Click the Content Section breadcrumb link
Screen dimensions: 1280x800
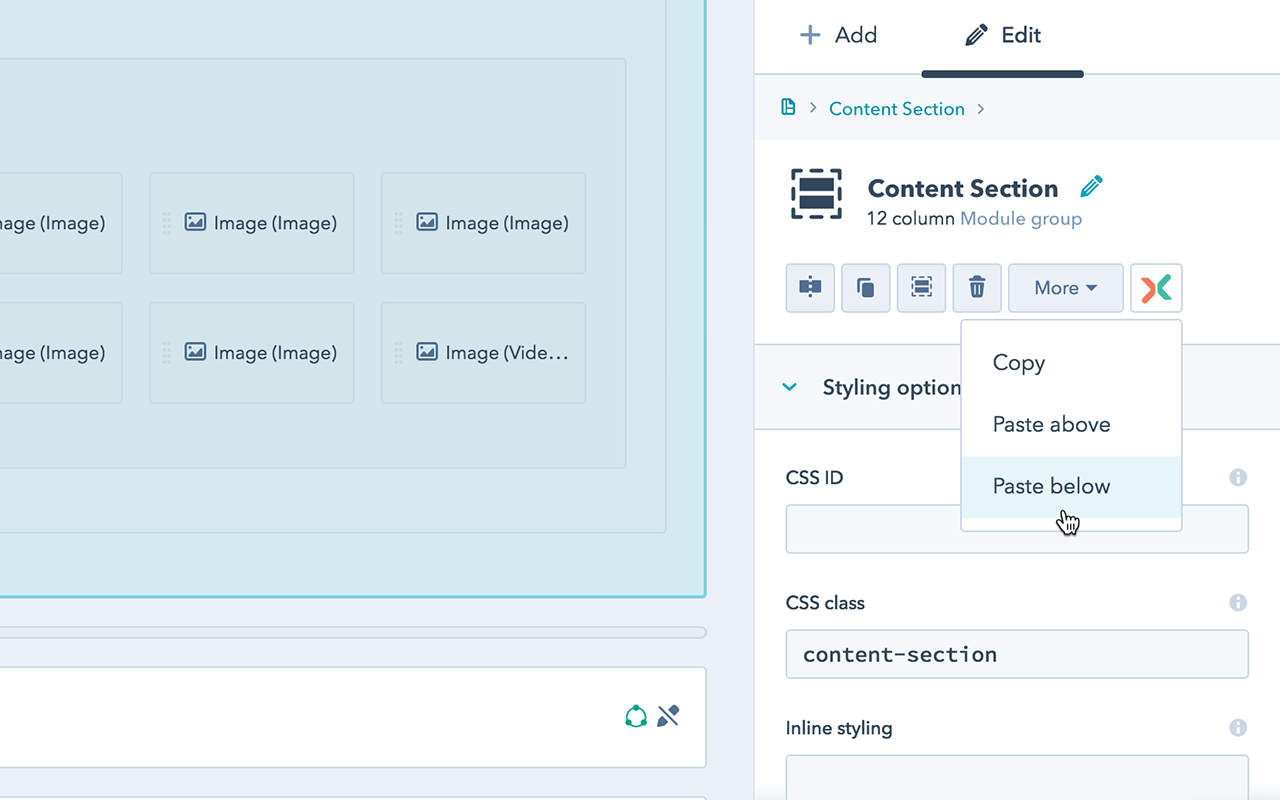(897, 109)
